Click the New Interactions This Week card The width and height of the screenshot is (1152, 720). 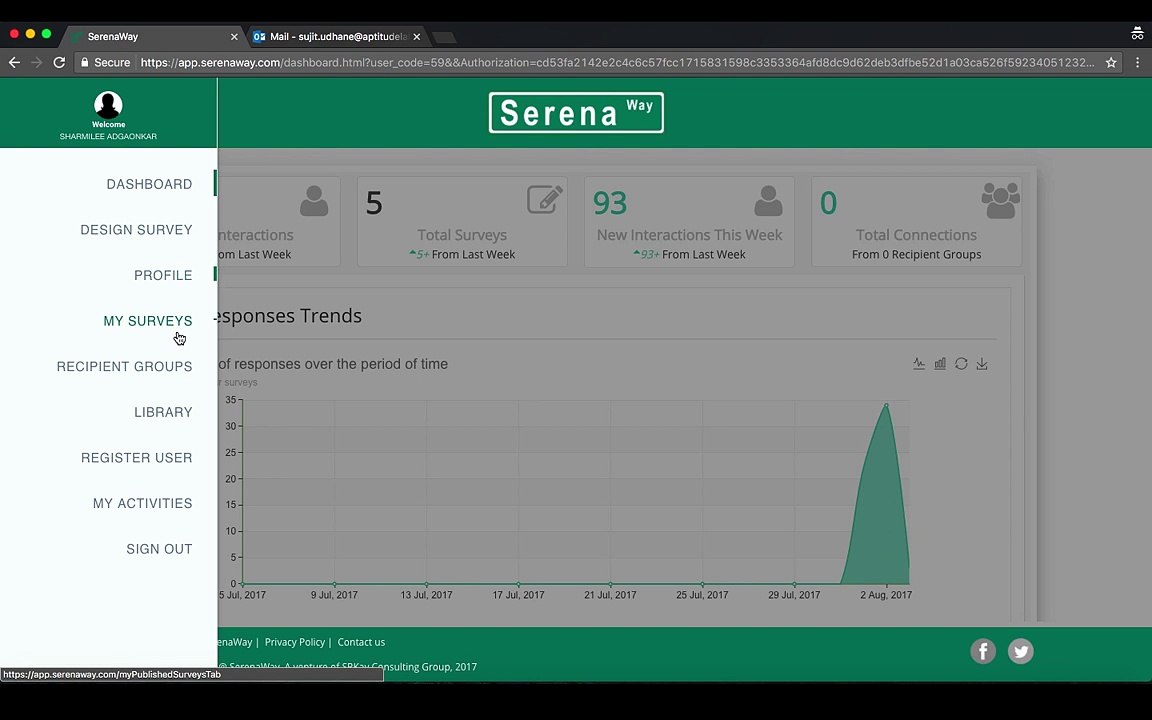pos(689,221)
